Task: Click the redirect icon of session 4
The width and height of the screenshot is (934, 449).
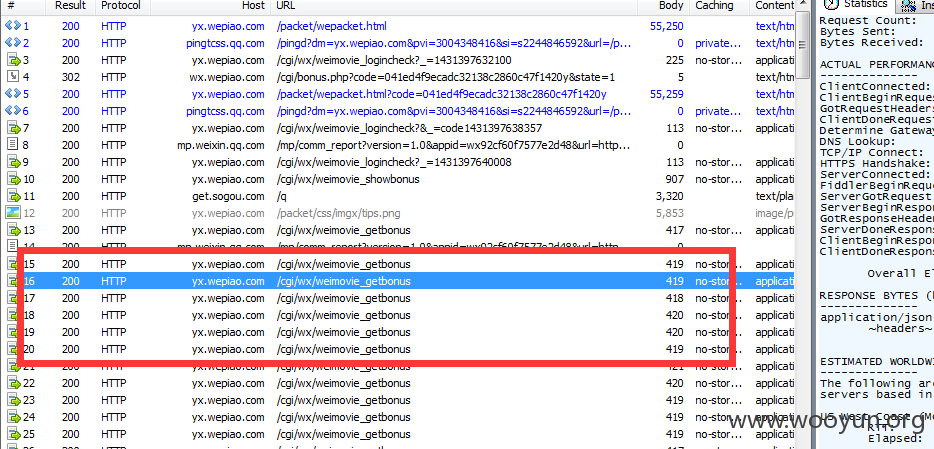Action: [13, 77]
